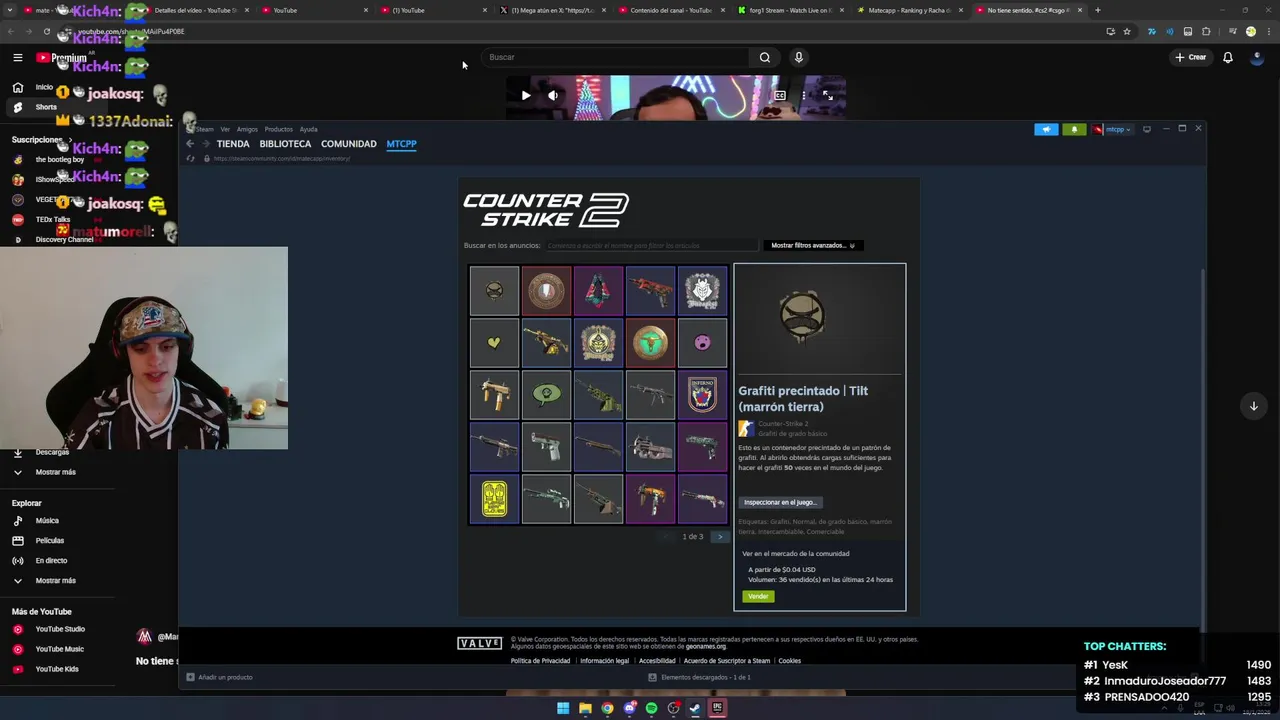Open File Explorer from taskbar
Viewport: 1280px width, 720px height.
585,708
